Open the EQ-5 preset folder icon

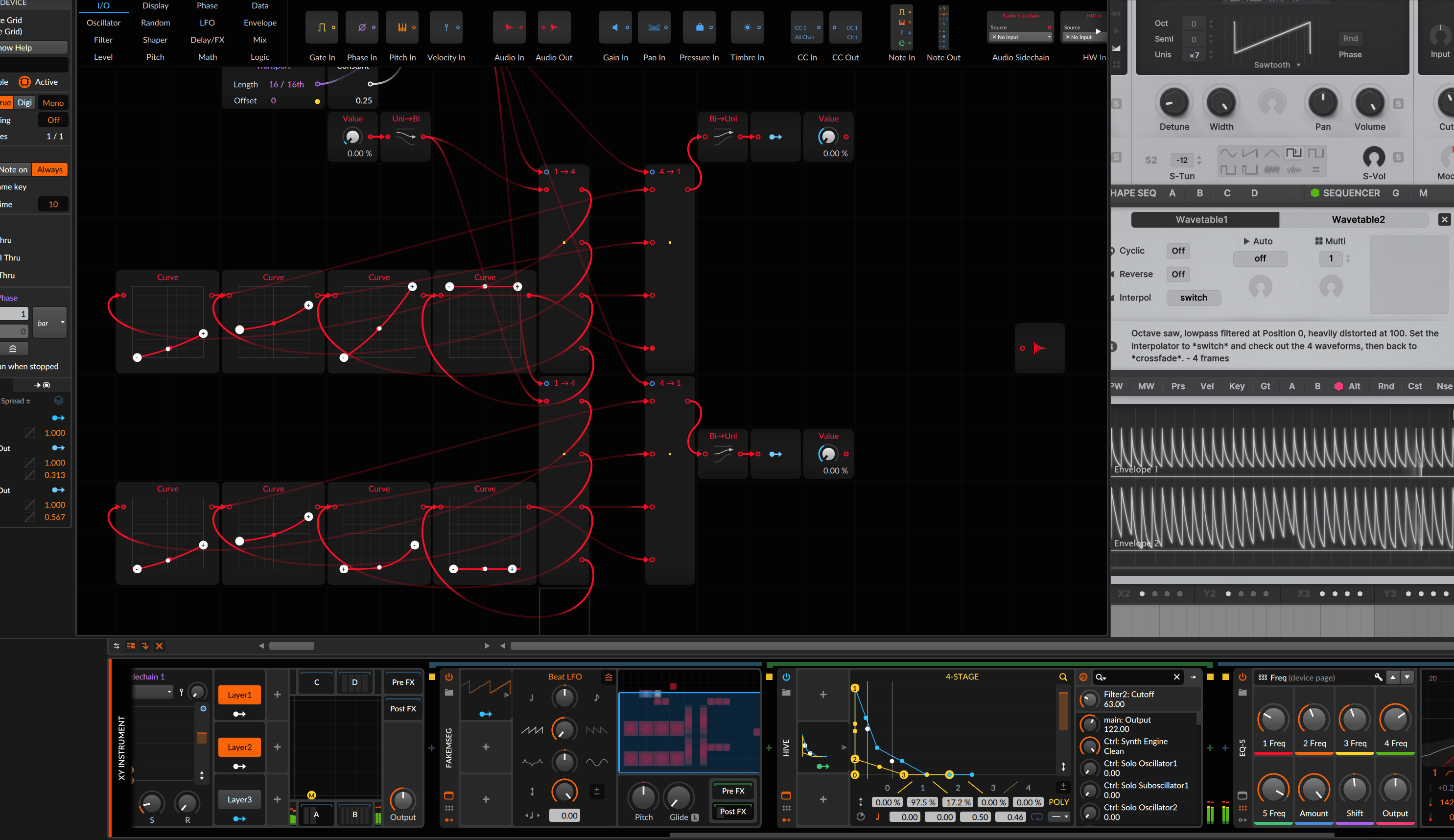(1242, 692)
